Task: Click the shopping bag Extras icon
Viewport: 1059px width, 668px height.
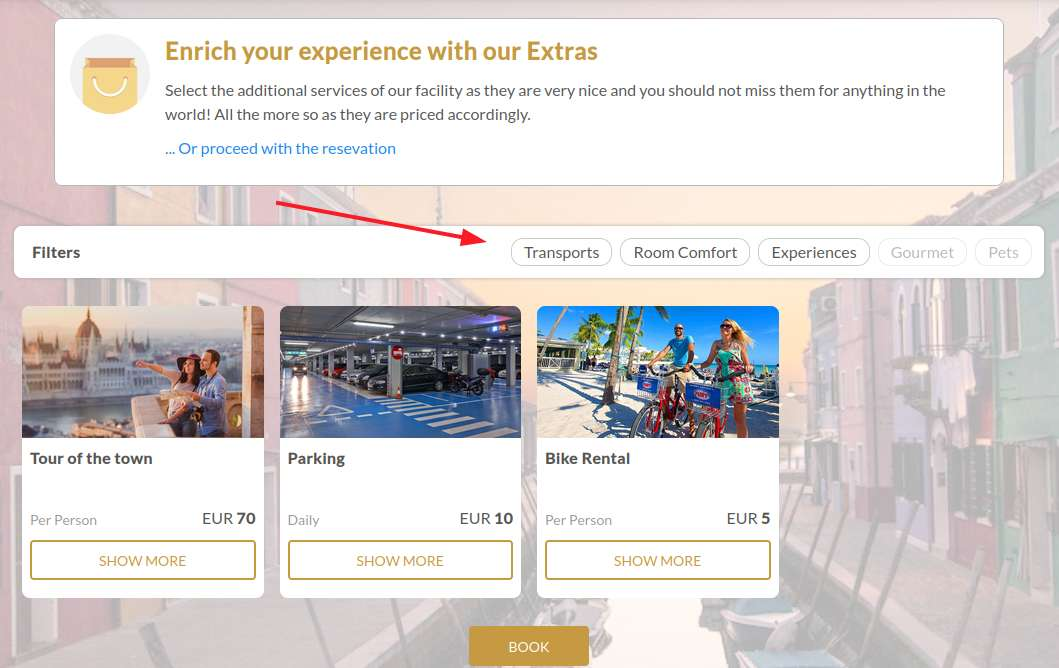Action: [x=110, y=74]
